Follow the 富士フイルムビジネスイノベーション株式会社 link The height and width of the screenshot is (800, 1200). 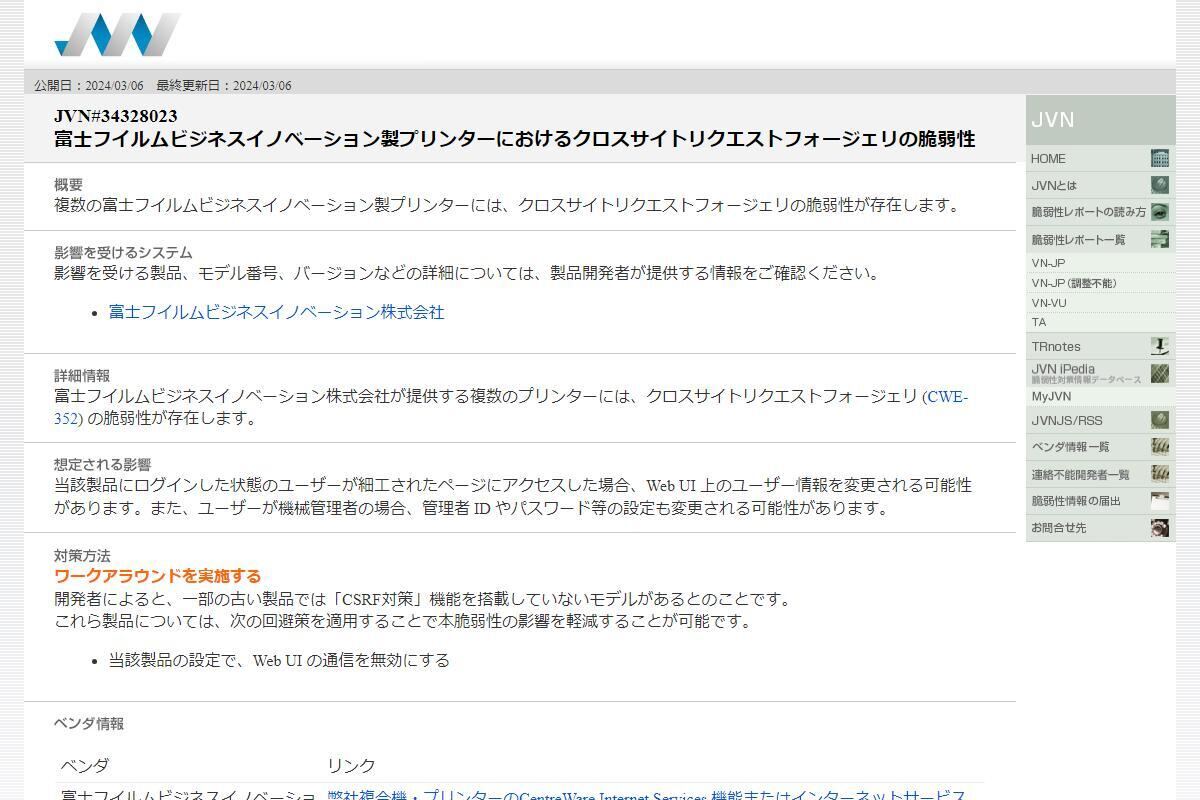coord(276,312)
